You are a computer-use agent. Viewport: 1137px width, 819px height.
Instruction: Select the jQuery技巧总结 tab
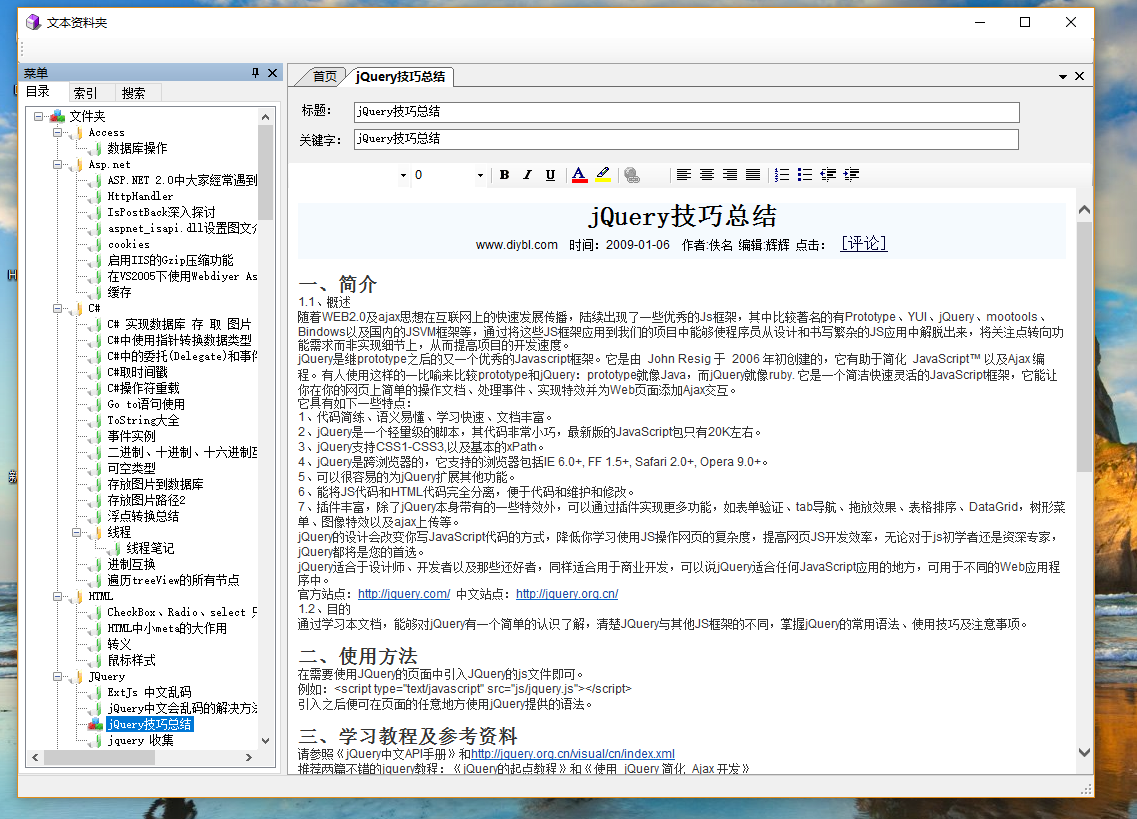point(400,76)
